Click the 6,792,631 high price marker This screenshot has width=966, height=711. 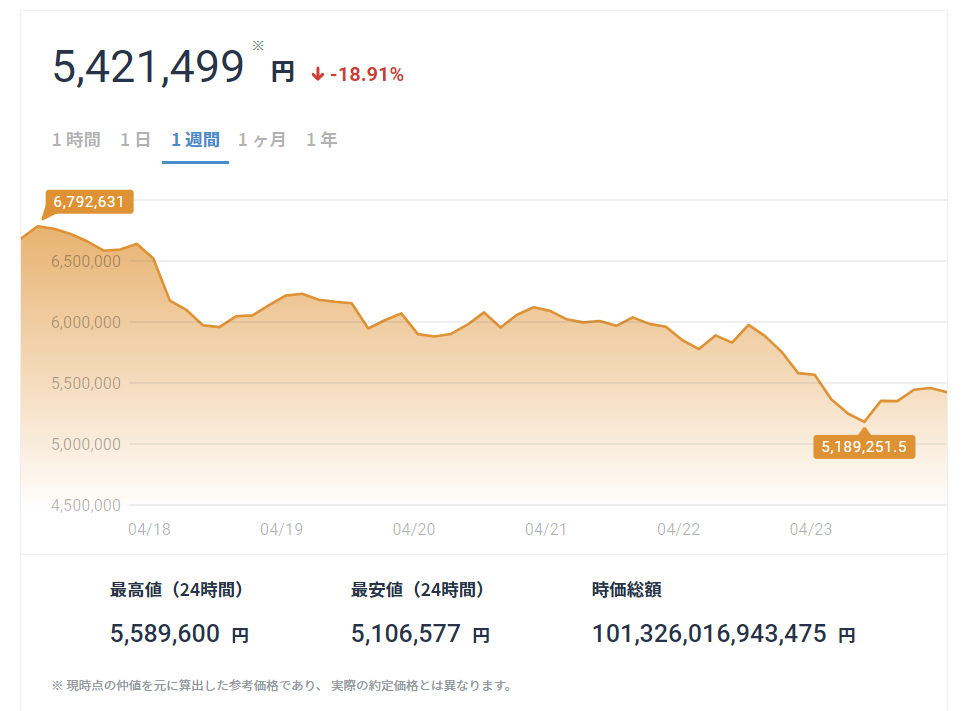click(89, 201)
